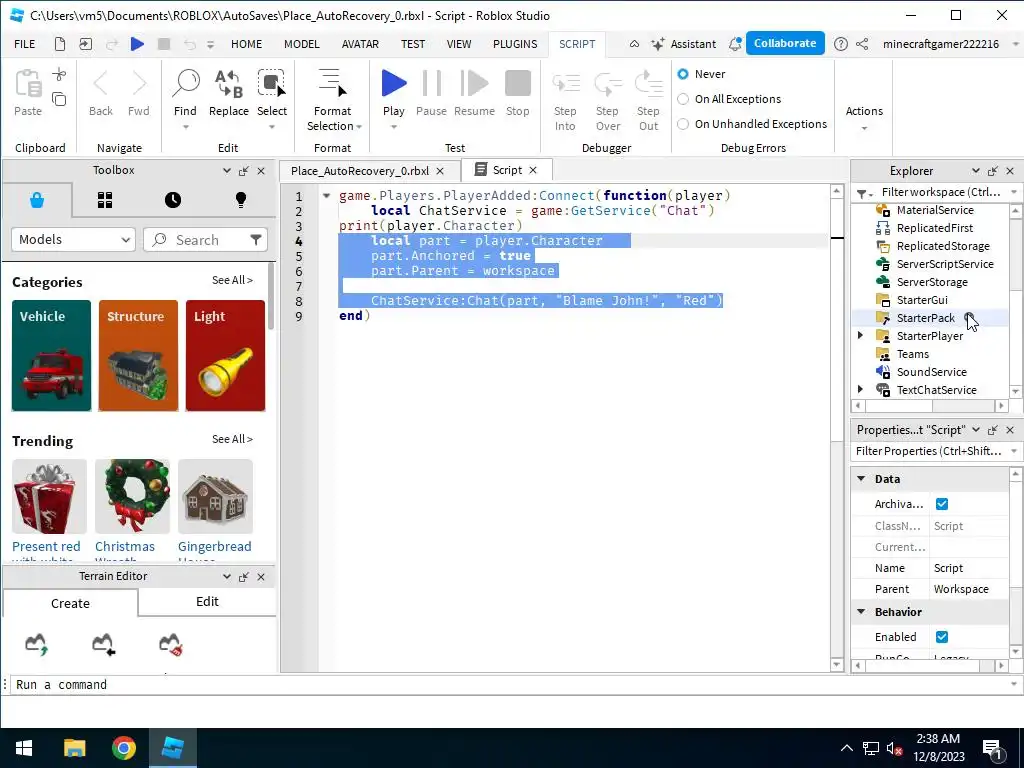Click the Step Out debugger icon
1024x768 pixels.
648,84
